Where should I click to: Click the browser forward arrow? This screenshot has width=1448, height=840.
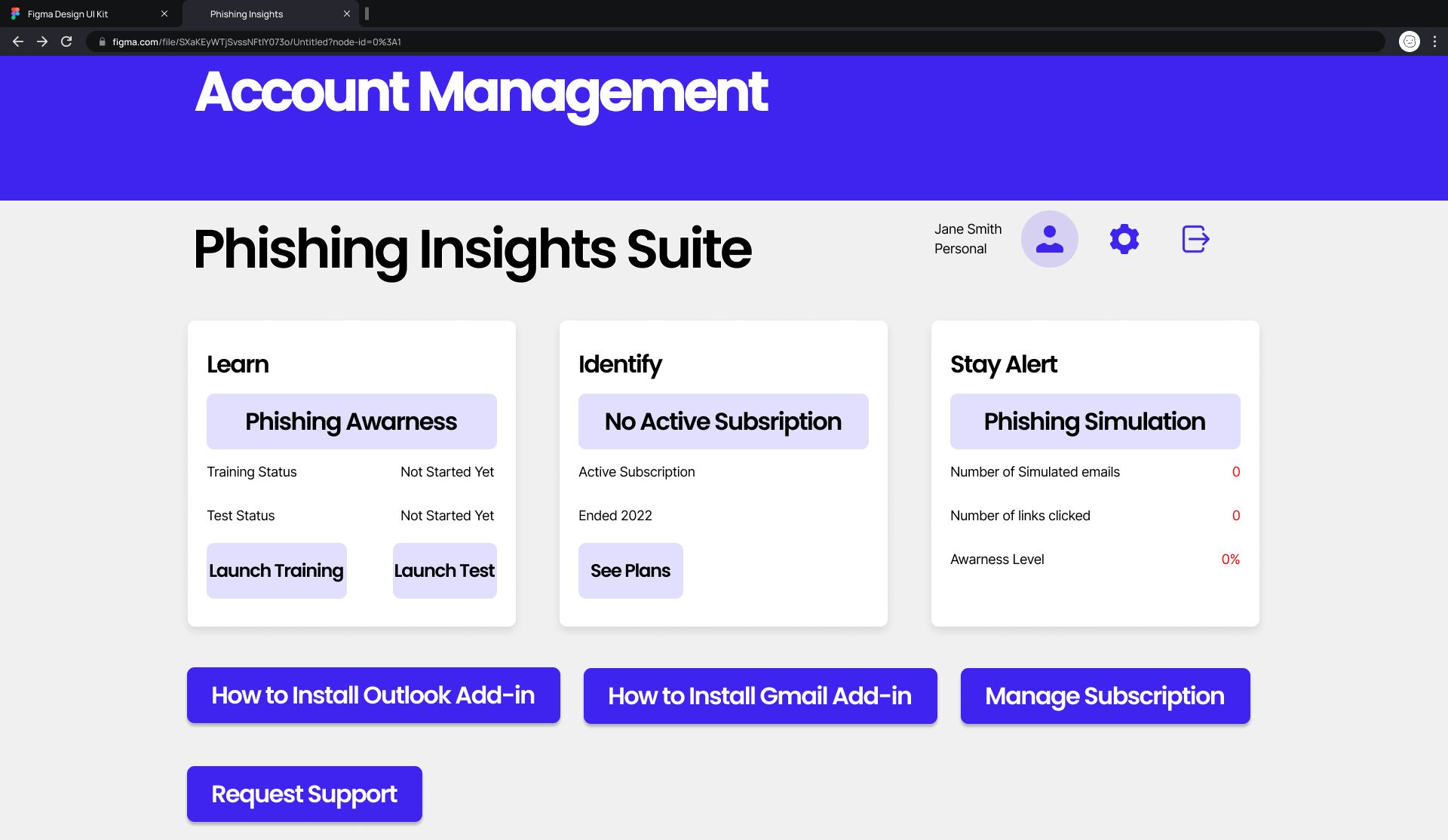pyautogui.click(x=42, y=41)
